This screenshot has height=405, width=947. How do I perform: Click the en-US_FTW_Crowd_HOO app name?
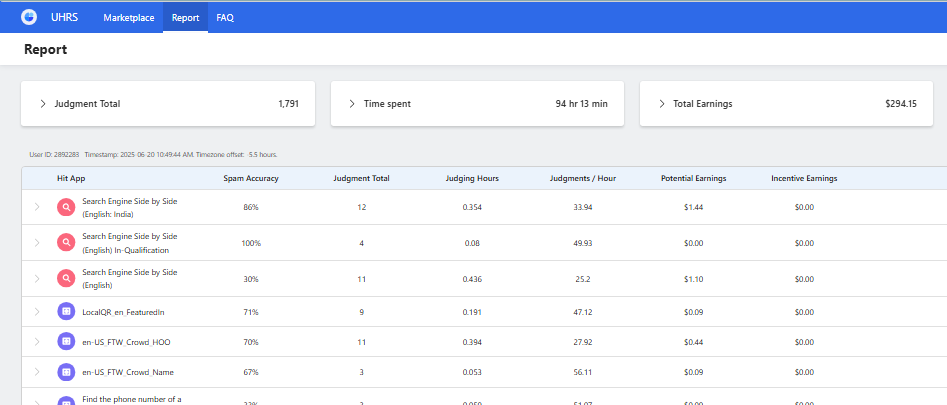[x=126, y=342]
